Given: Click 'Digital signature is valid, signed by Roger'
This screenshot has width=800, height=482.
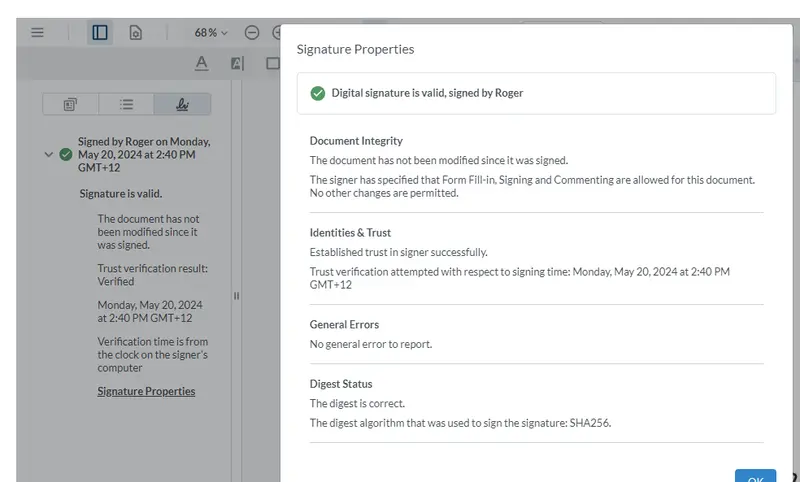Looking at the screenshot, I should click(427, 93).
